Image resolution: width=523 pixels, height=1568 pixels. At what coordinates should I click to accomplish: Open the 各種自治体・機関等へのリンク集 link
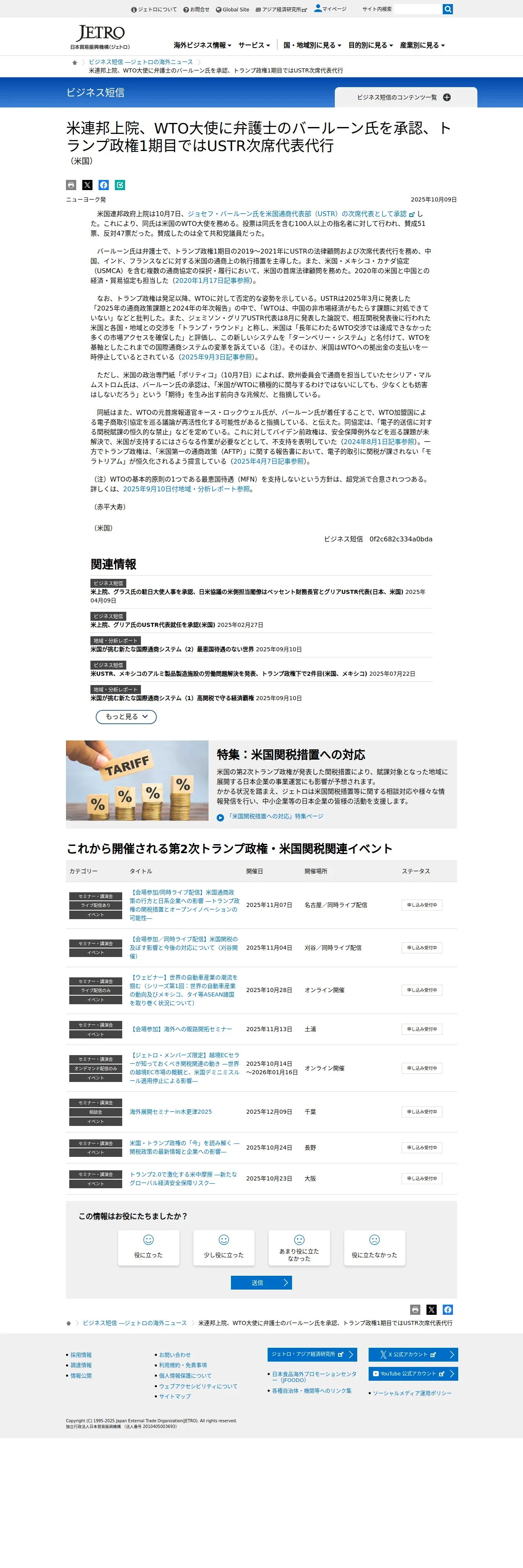tap(312, 1391)
